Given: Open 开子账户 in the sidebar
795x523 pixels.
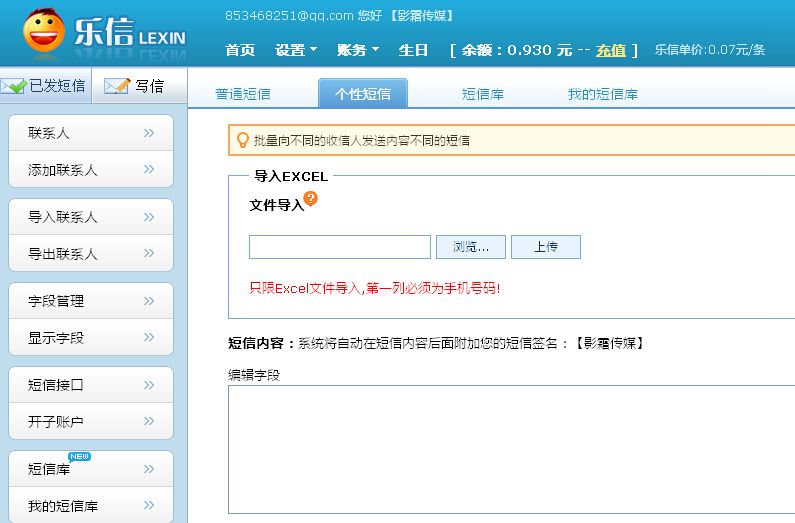Looking at the screenshot, I should point(91,422).
